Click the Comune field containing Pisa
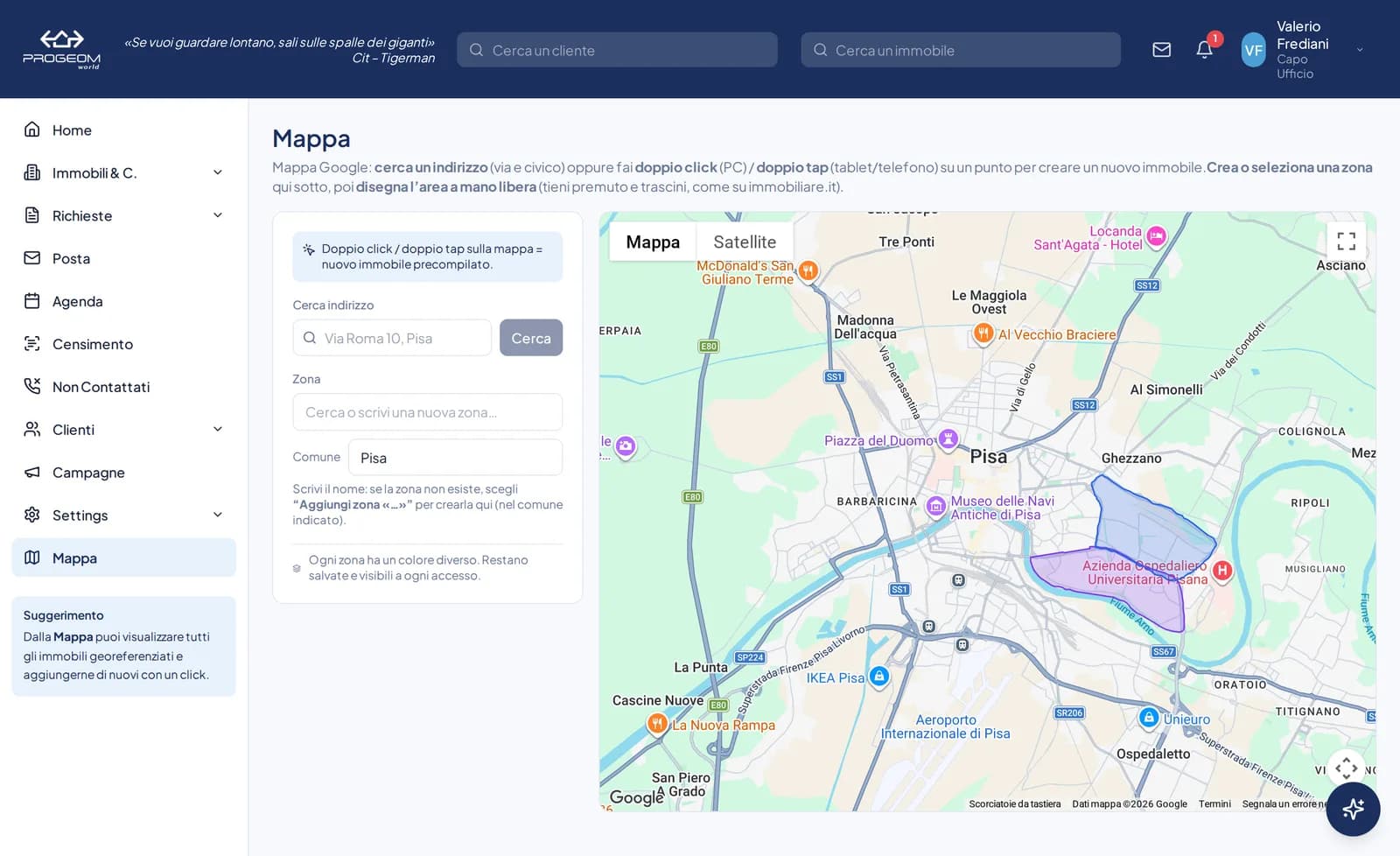Image resolution: width=1400 pixels, height=856 pixels. click(455, 458)
